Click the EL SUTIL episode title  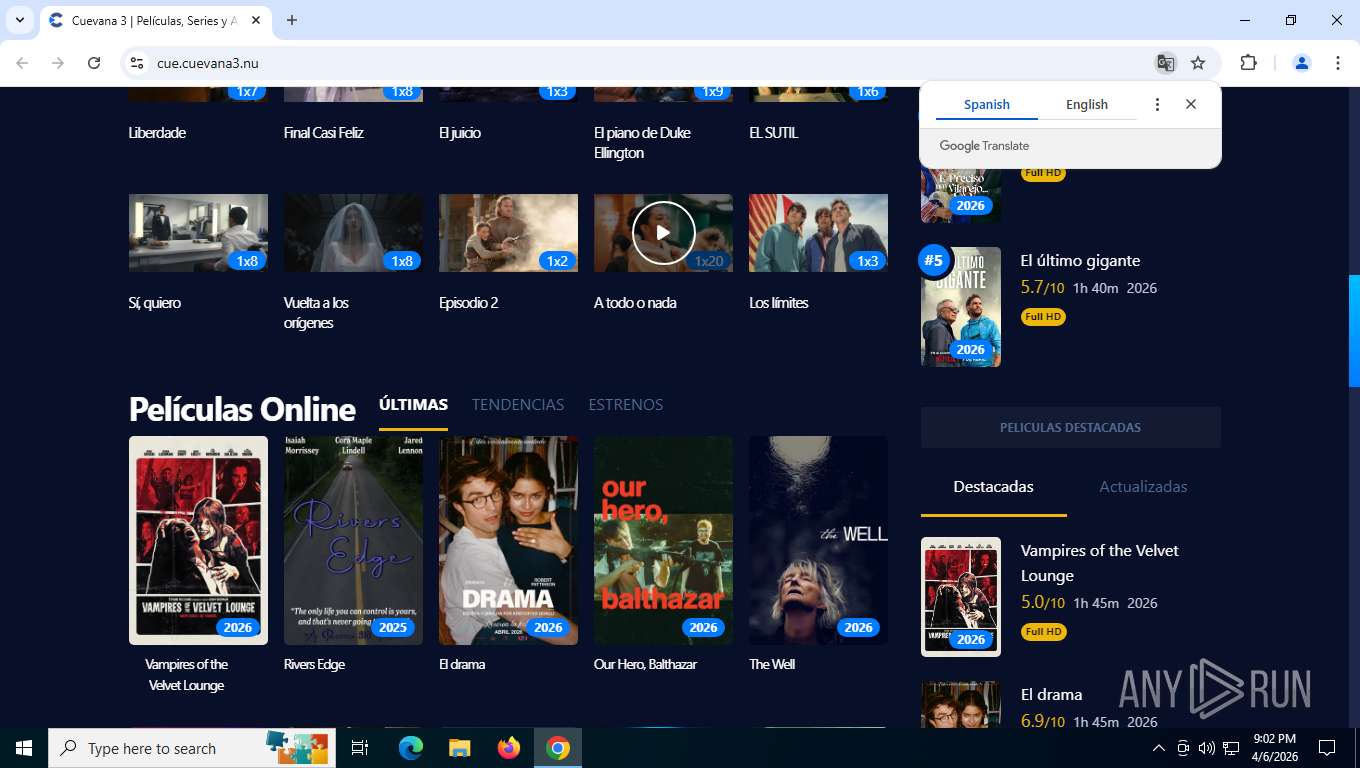pyautogui.click(x=774, y=133)
